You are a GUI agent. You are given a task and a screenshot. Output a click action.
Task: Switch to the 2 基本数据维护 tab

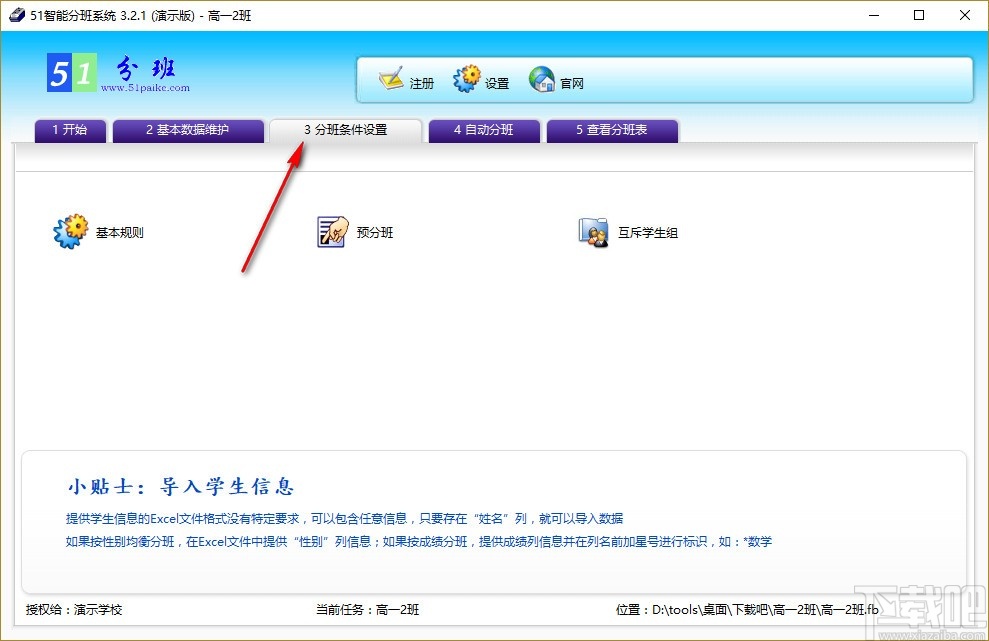188,130
